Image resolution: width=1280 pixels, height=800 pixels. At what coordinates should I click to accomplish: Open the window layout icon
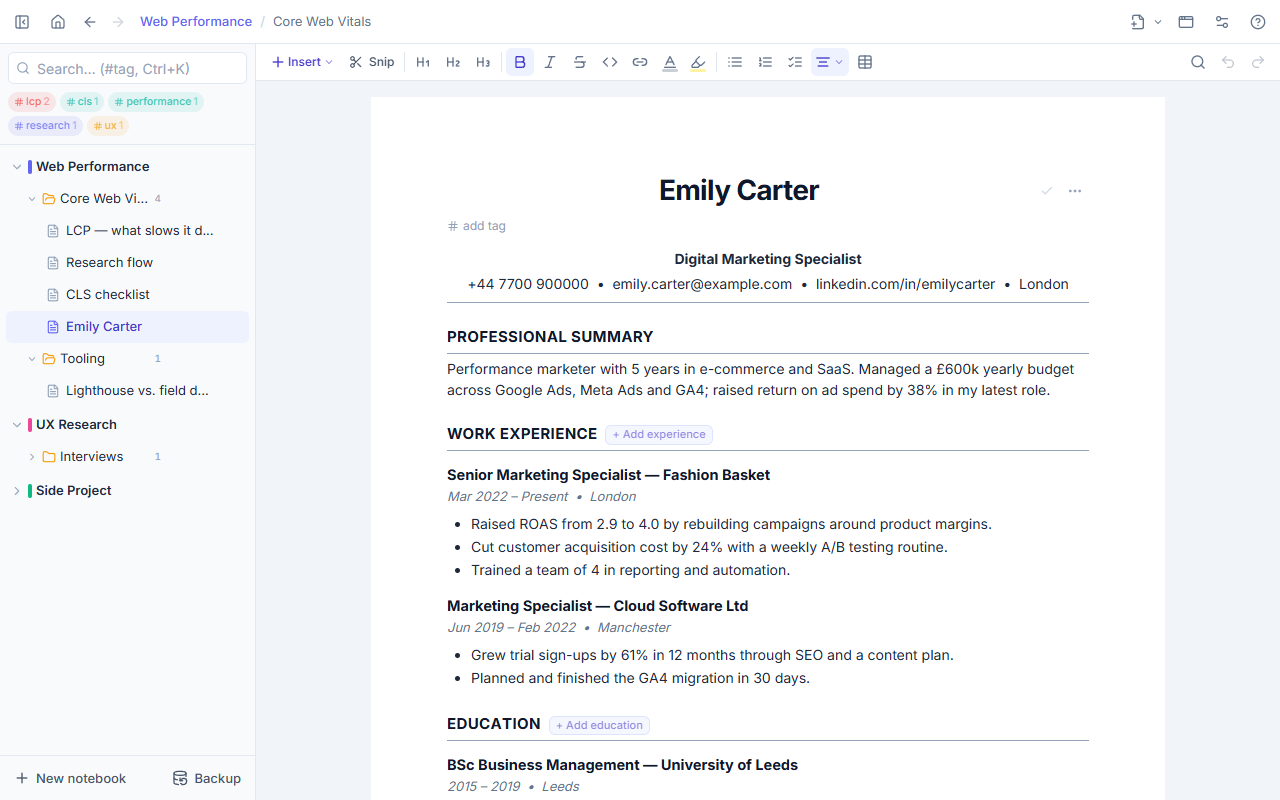pos(1186,22)
